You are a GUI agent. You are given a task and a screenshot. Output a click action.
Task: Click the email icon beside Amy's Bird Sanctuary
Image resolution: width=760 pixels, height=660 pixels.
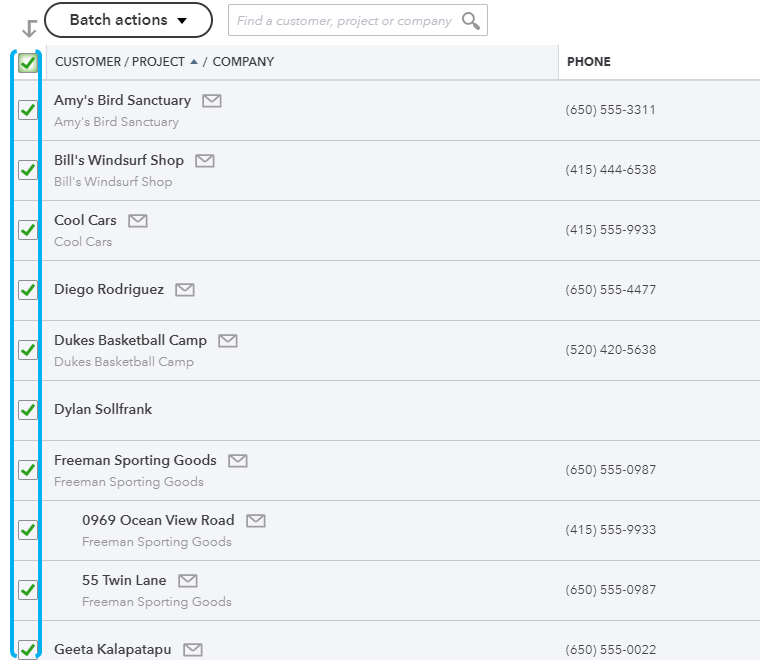(212, 101)
